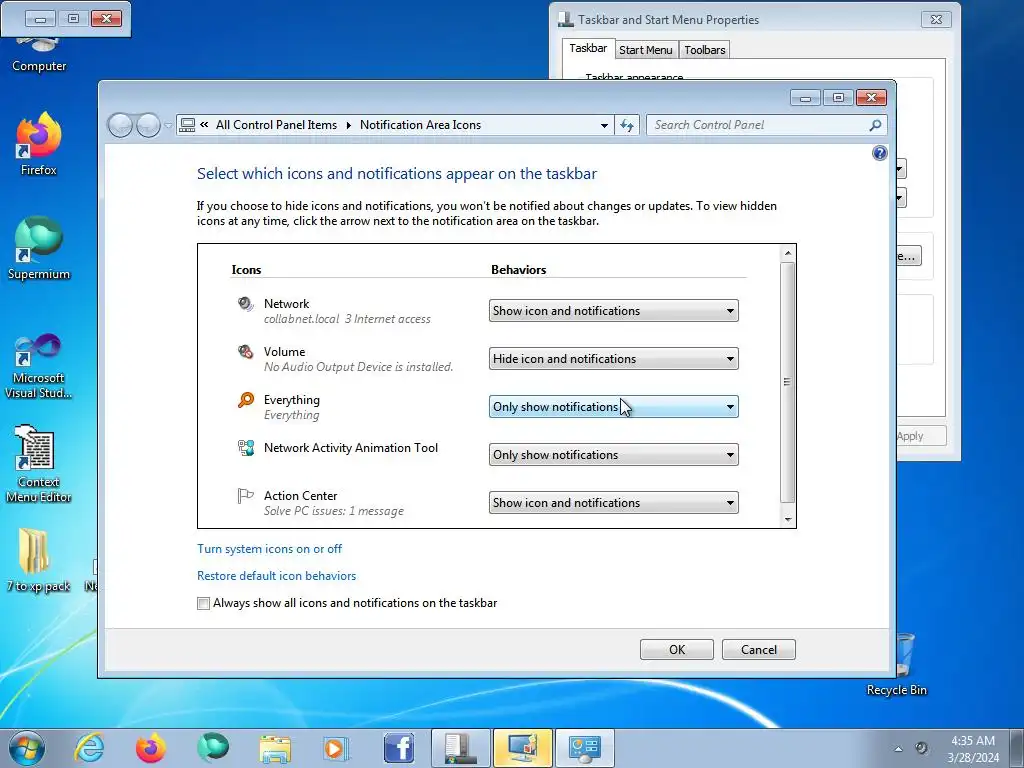Click the Network row label

(x=286, y=304)
